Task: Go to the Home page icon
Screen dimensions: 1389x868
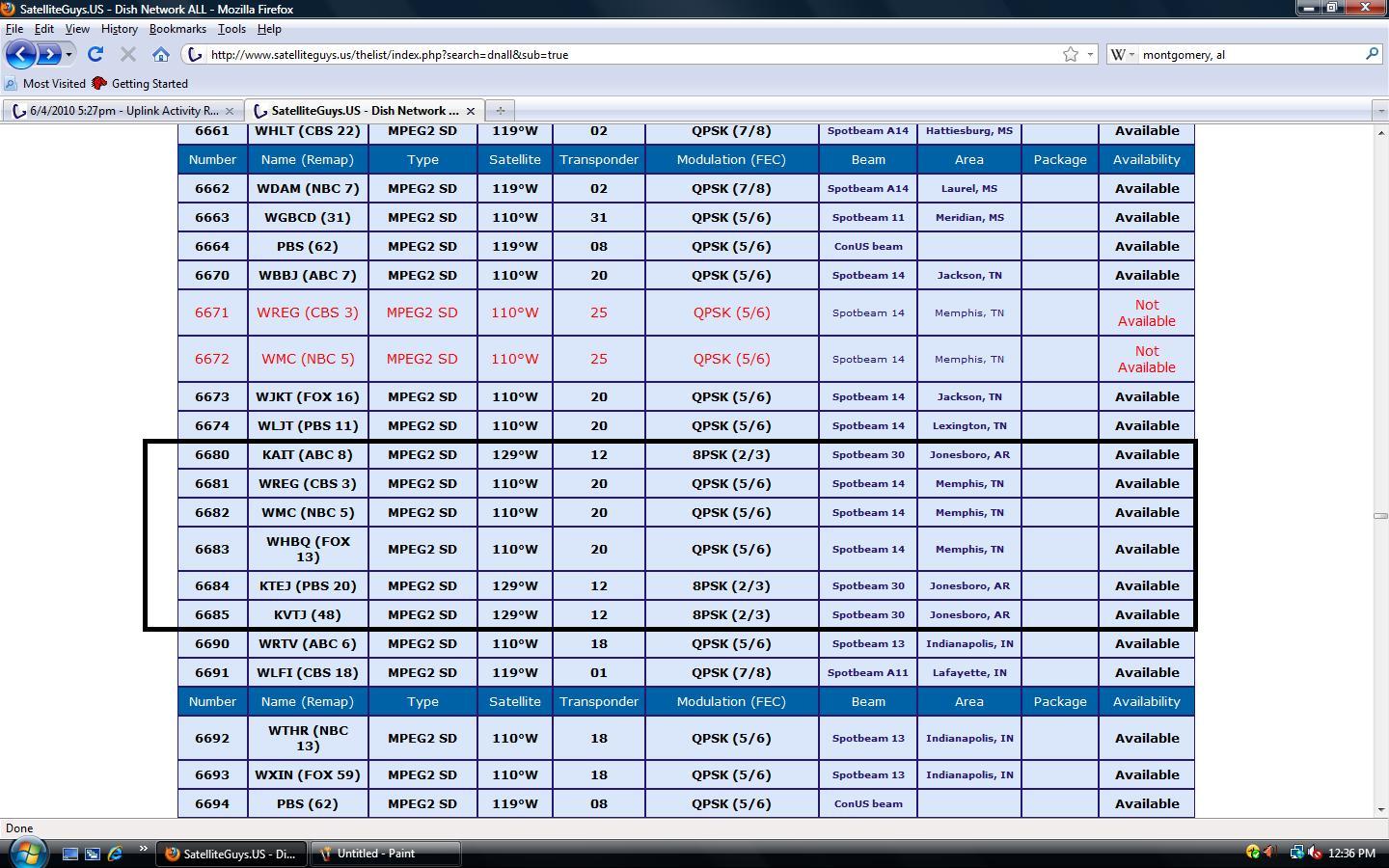Action: pyautogui.click(x=161, y=54)
